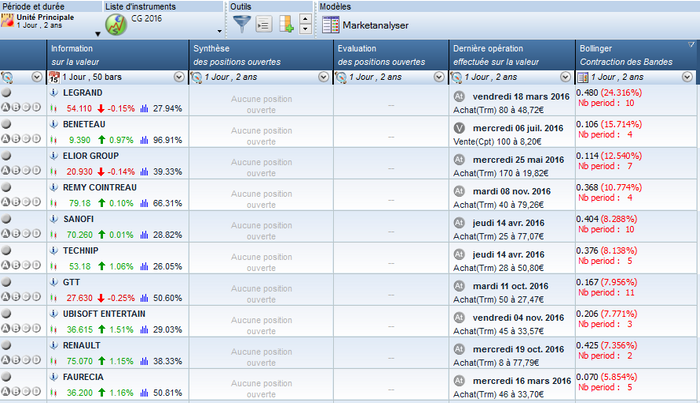Viewport: 700px width, 403px height.
Task: Open the Marketanalyser model icon
Action: [x=331, y=25]
